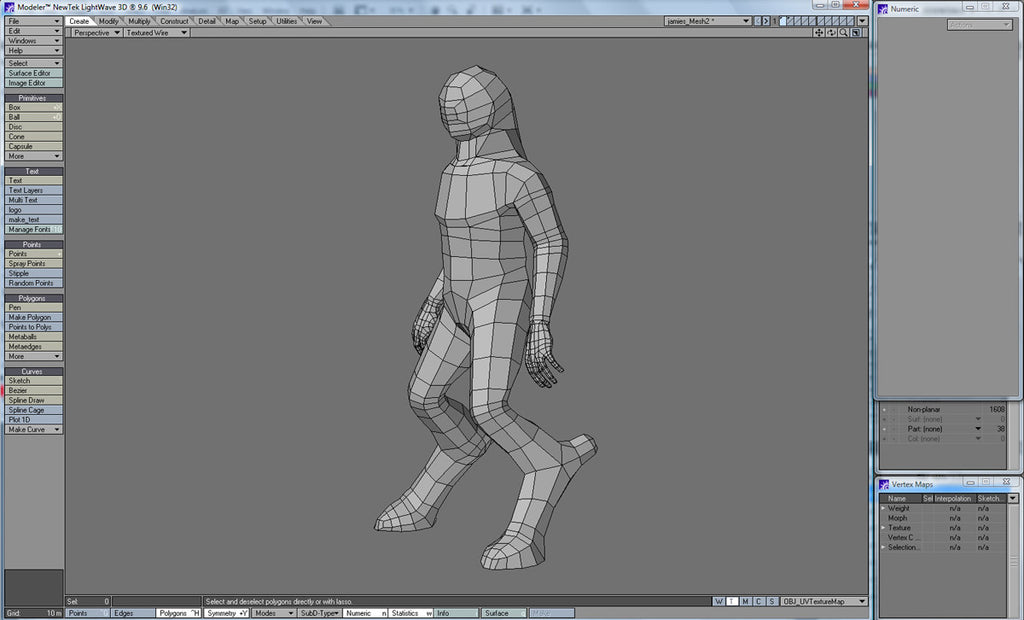1024x620 pixels.
Task: Open the Perspective viewport dropdown
Action: click(95, 32)
